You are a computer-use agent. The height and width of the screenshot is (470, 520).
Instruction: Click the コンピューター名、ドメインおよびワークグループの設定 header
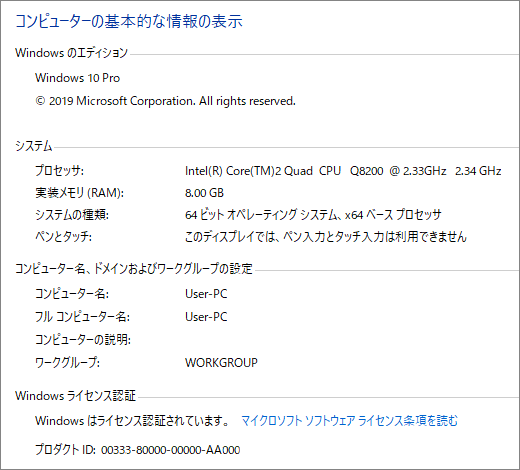pyautogui.click(x=134, y=268)
